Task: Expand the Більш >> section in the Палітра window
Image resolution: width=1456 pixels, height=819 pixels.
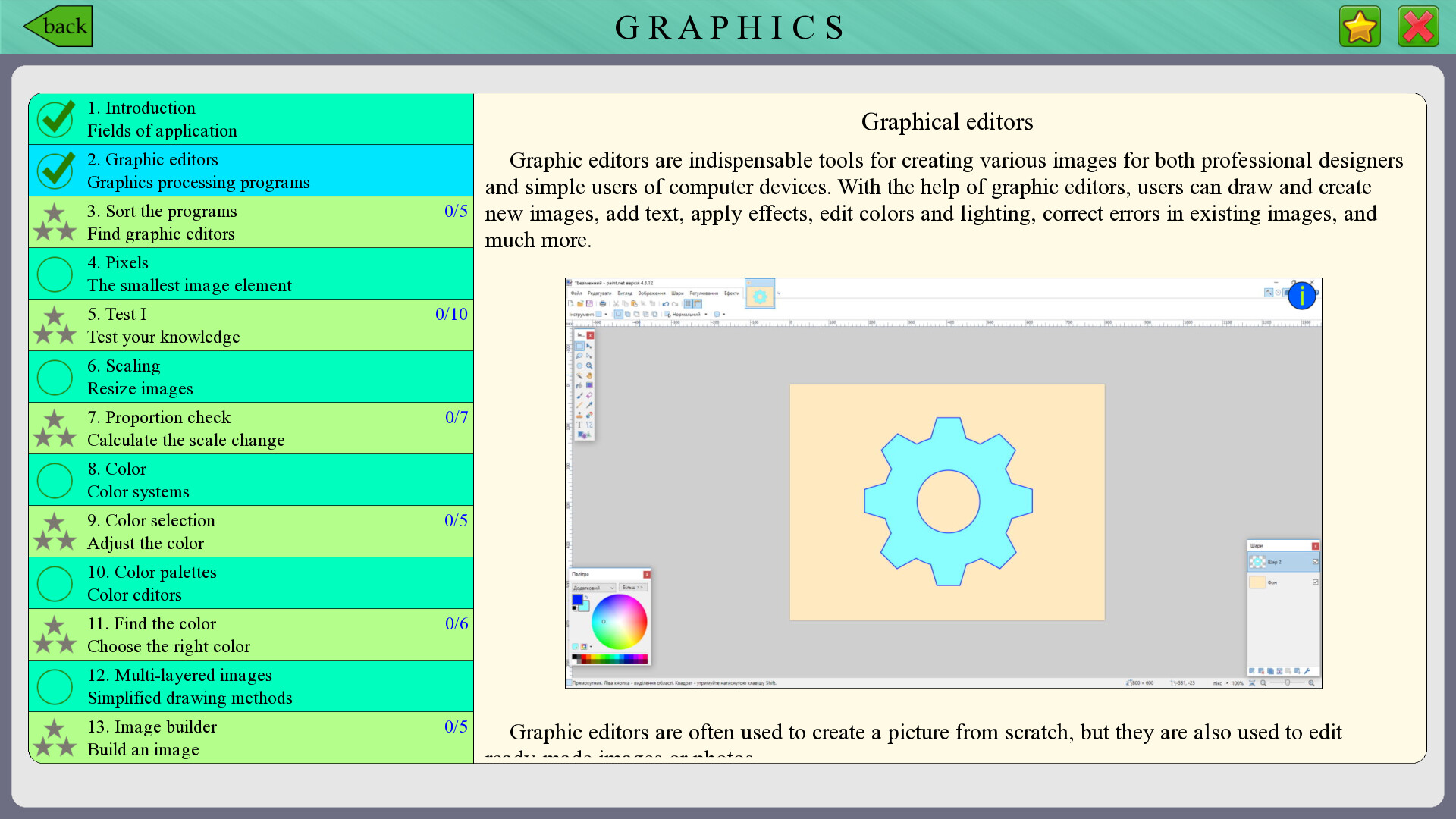Action: 633,586
